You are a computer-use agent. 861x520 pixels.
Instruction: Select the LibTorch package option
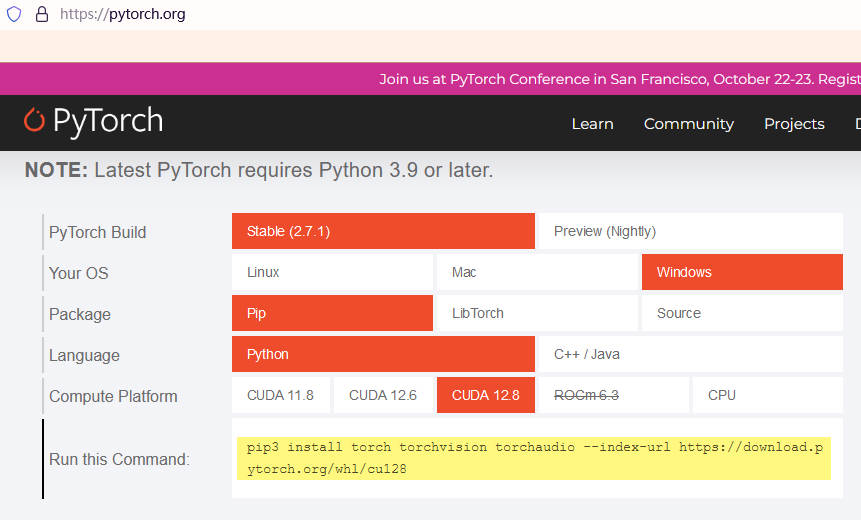[537, 313]
